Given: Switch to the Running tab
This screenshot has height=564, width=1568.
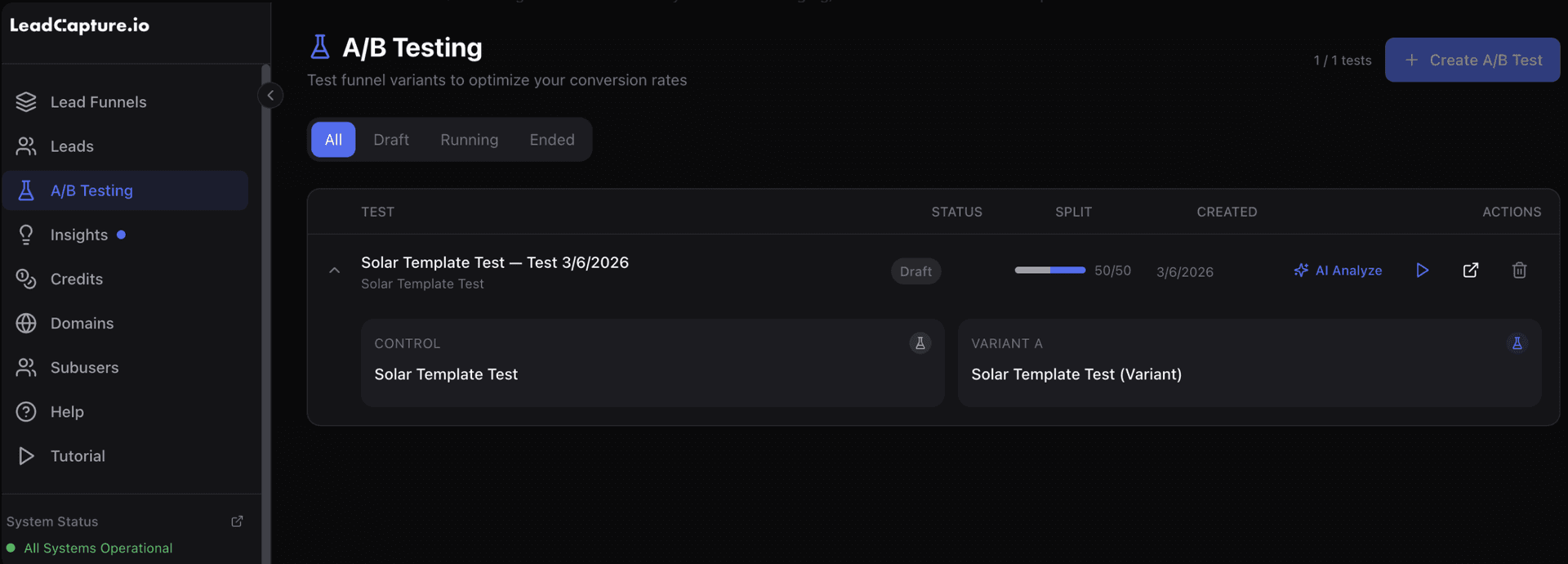Looking at the screenshot, I should pyautogui.click(x=470, y=140).
